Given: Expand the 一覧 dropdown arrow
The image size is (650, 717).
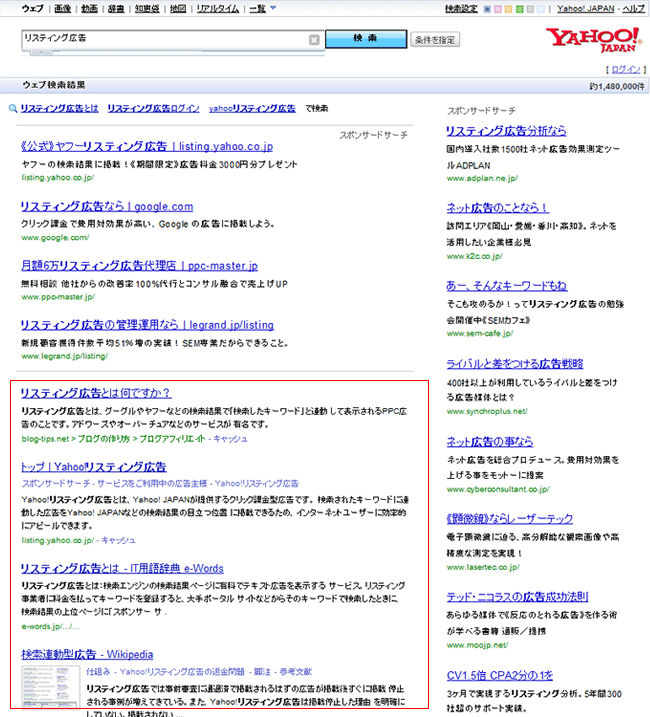Looking at the screenshot, I should point(273,8).
